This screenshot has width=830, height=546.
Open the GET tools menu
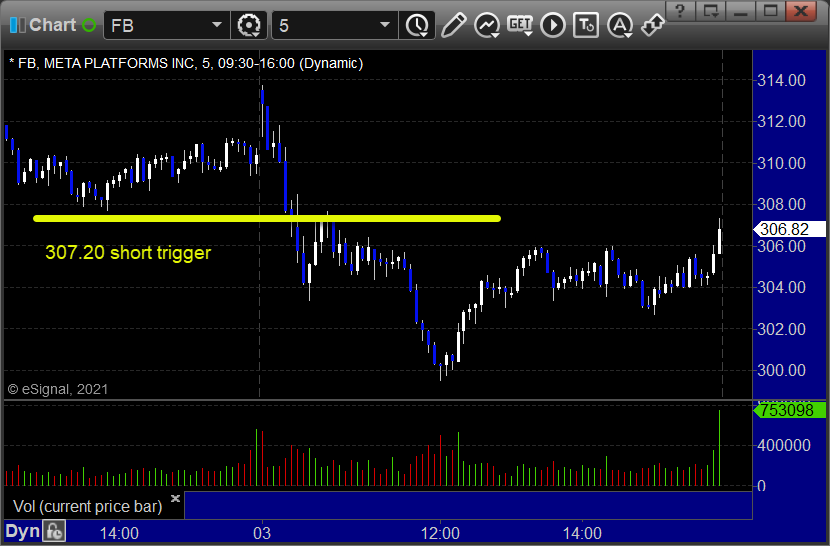point(520,25)
